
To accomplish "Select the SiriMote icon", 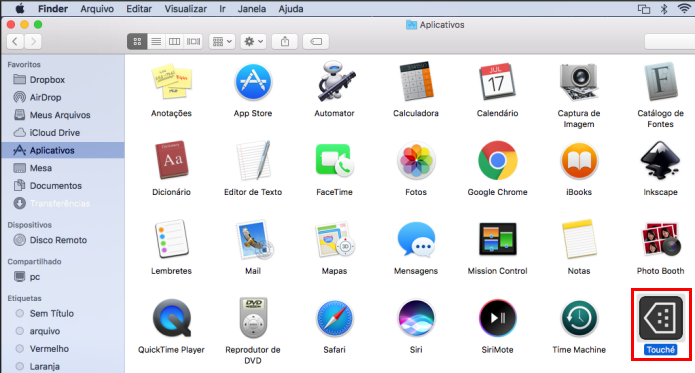I will pyautogui.click(x=497, y=318).
